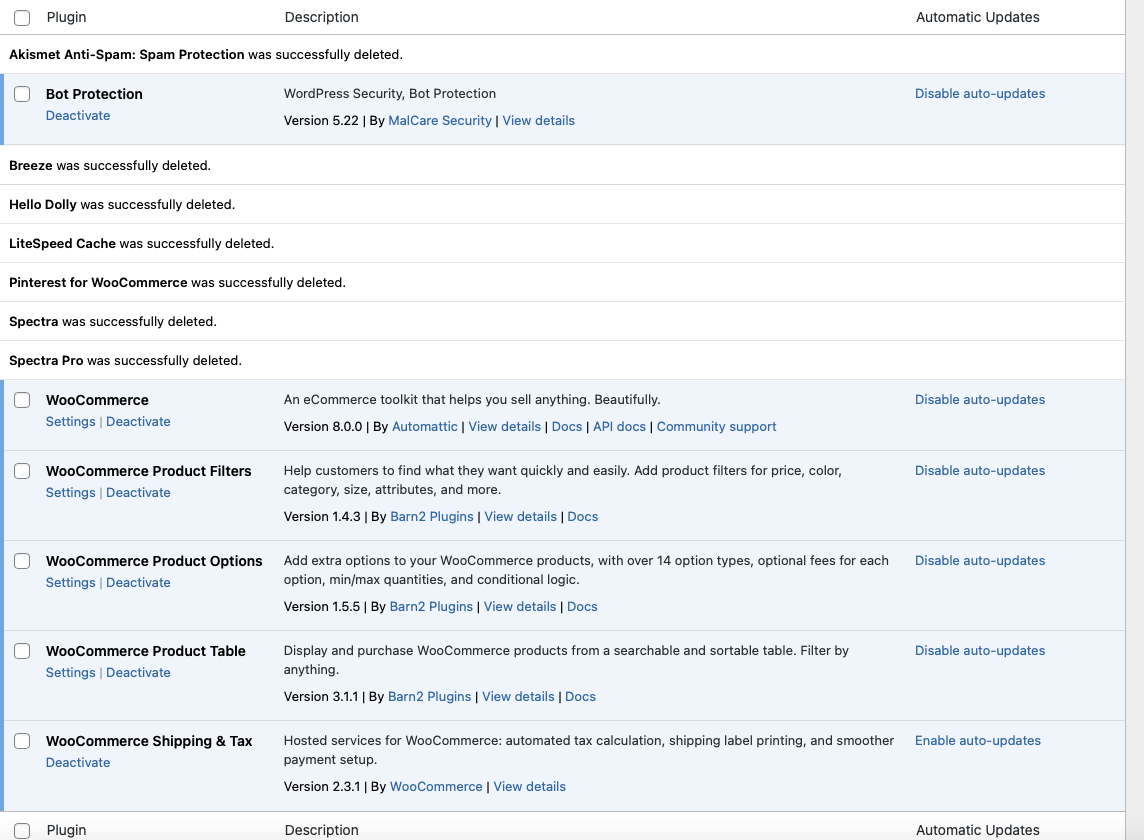1144x840 pixels.
Task: Open the Automattic author link
Action: click(x=425, y=426)
